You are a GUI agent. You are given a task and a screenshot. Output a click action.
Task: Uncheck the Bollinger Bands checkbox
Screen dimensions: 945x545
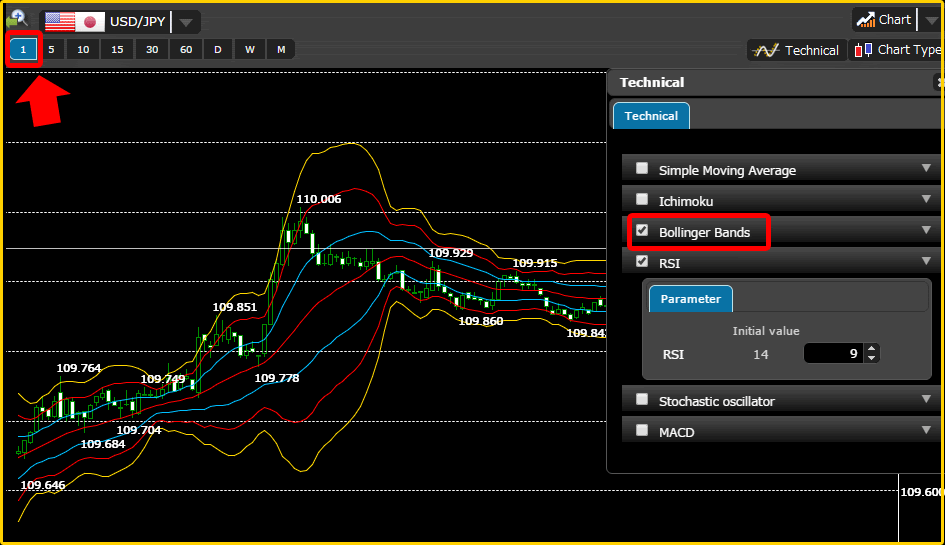(x=642, y=230)
